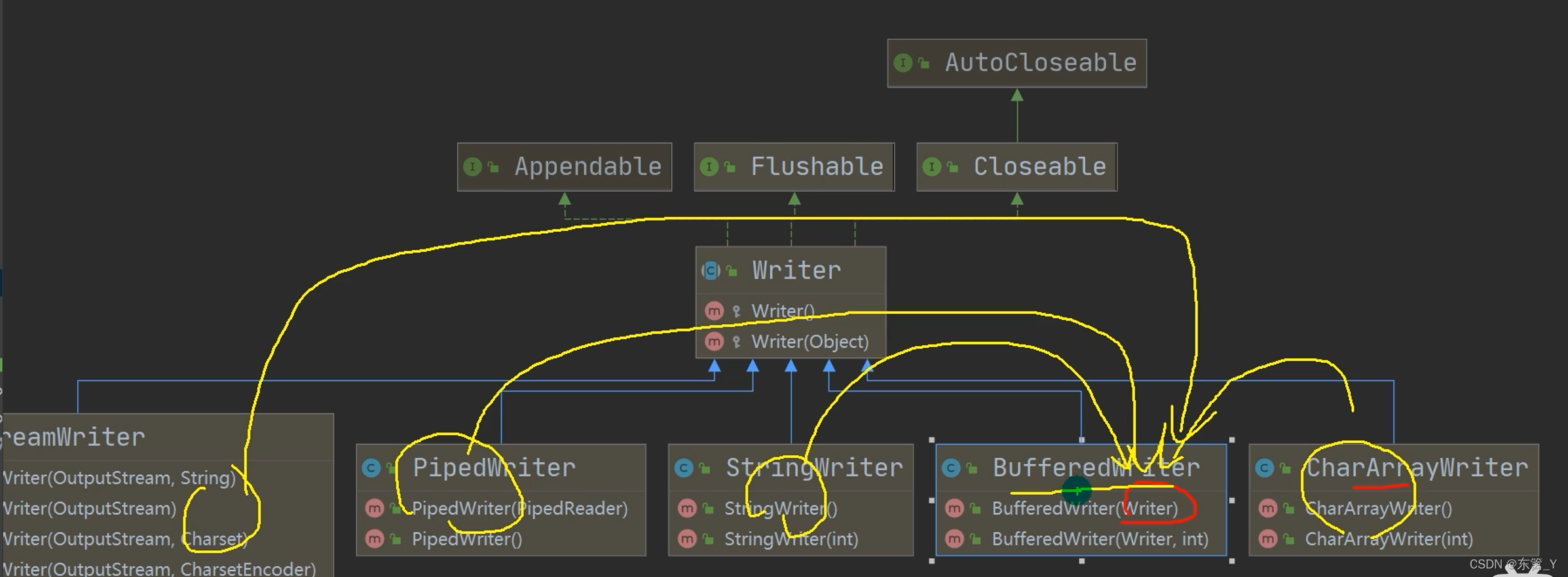Click the class icon beside BufferedWriter title
Image resolution: width=1568 pixels, height=577 pixels.
click(951, 468)
